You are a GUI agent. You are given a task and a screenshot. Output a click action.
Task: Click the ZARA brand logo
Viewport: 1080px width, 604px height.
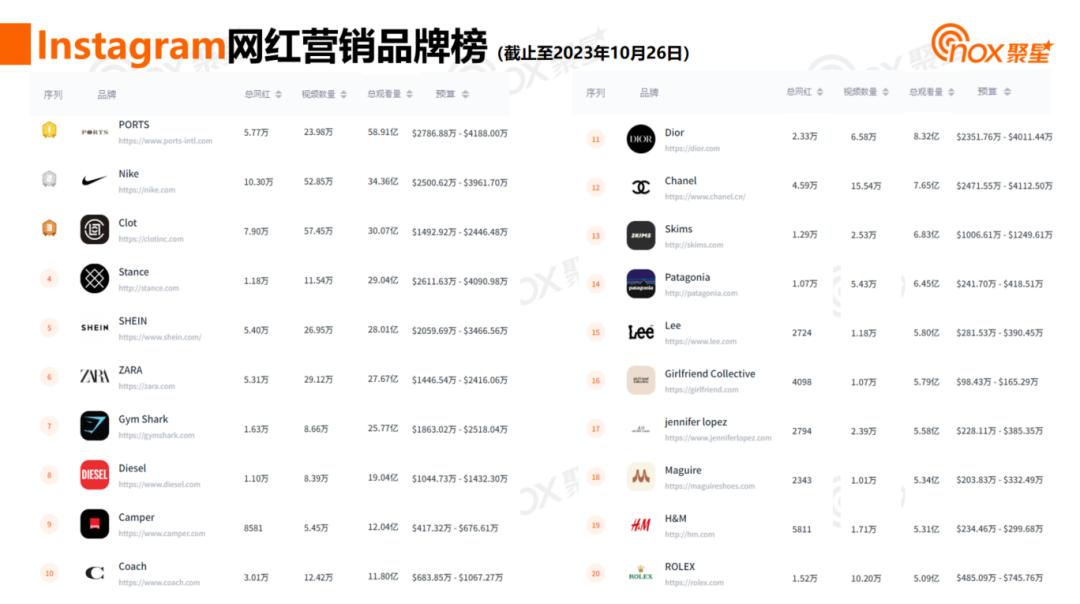point(94,377)
